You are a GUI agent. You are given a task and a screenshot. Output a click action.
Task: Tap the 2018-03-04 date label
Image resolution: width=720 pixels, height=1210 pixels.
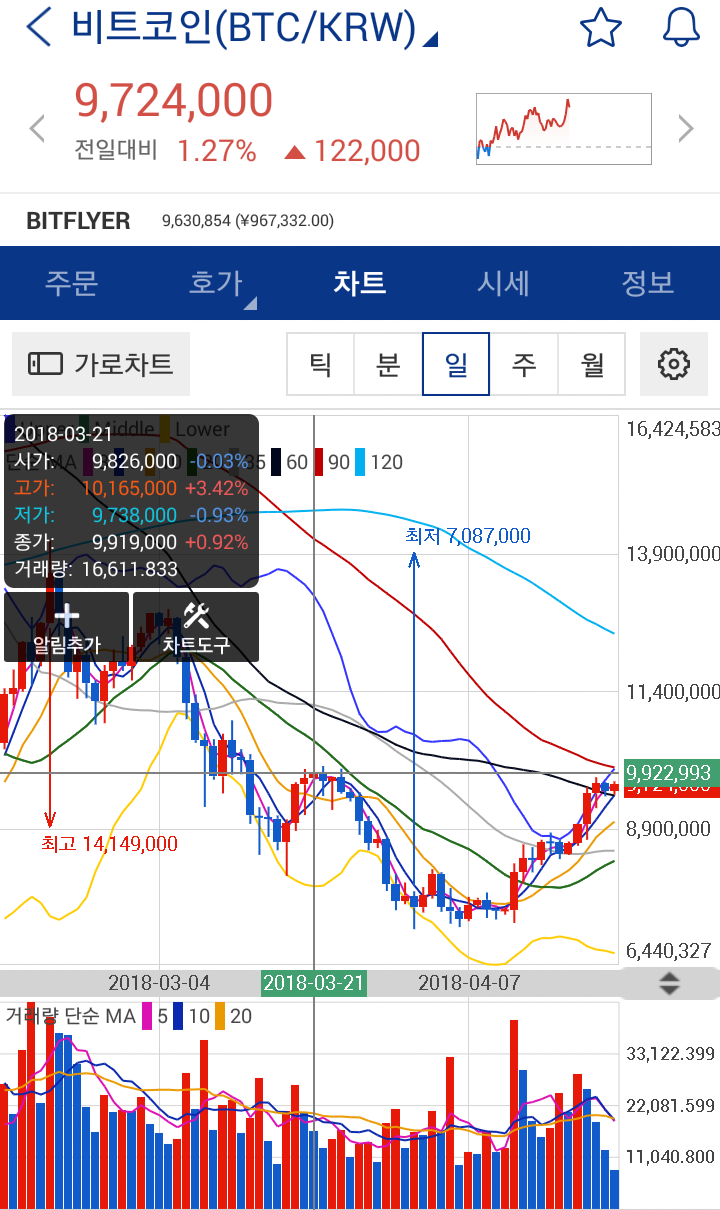point(159,982)
